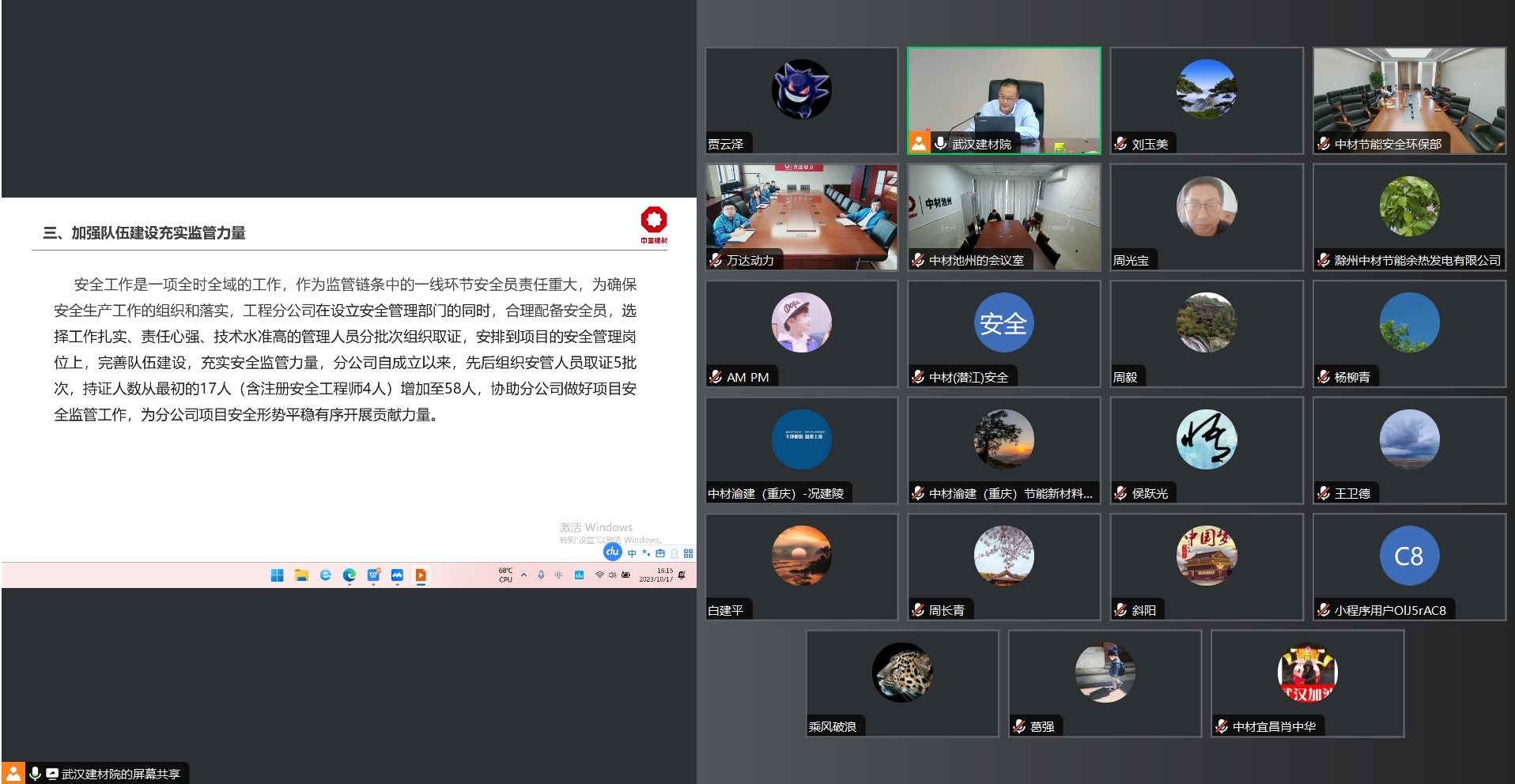Open the WPS Office taskbar icon
Screen dimensions: 1515x784
pyautogui.click(x=373, y=575)
